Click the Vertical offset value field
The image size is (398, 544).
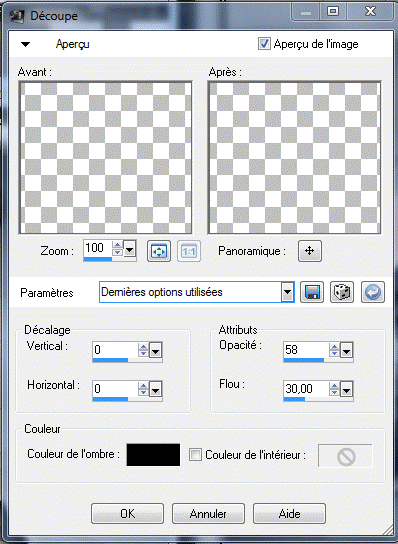pos(115,350)
